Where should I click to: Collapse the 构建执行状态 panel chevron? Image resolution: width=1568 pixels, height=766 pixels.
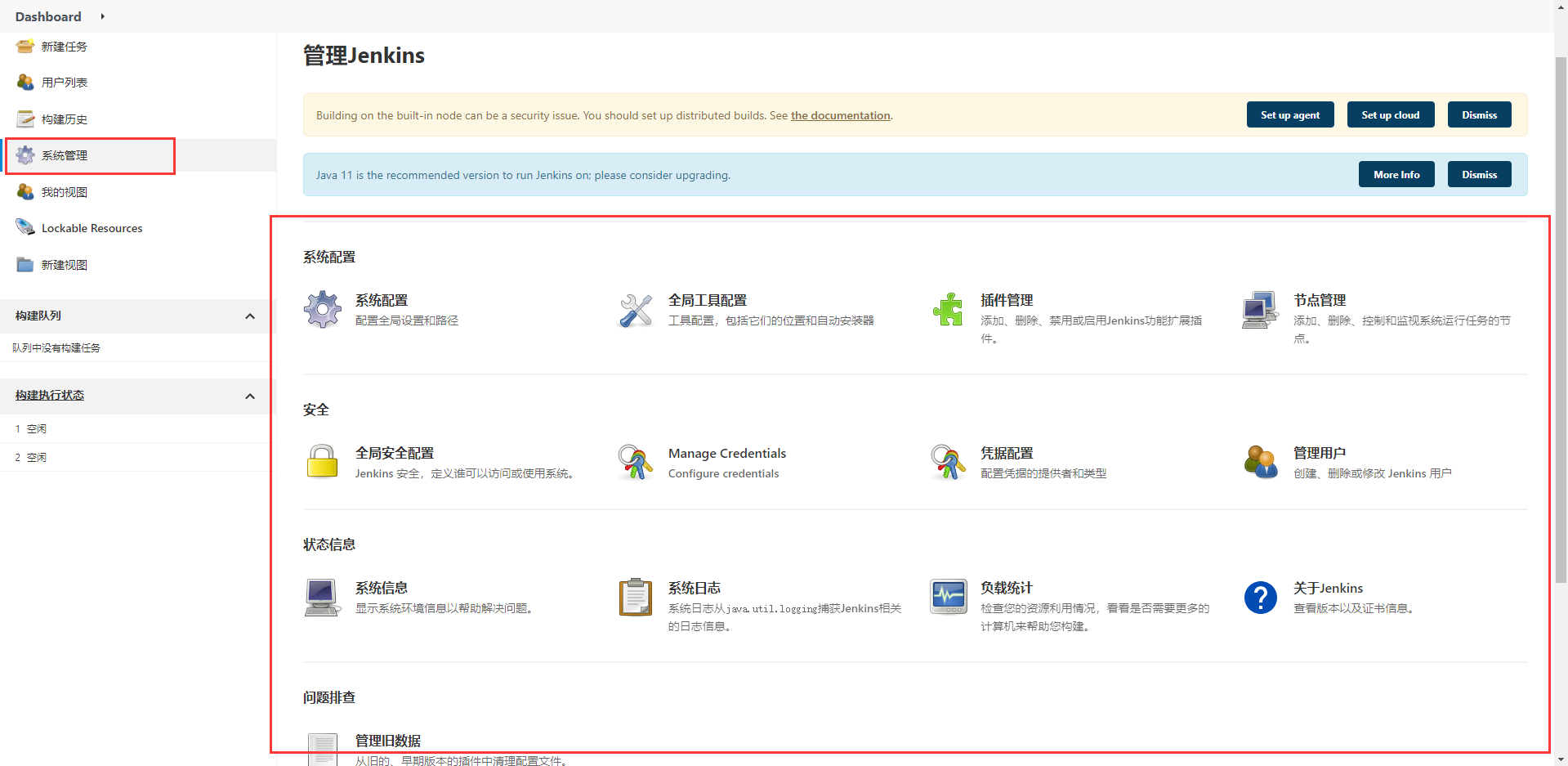pyautogui.click(x=250, y=396)
